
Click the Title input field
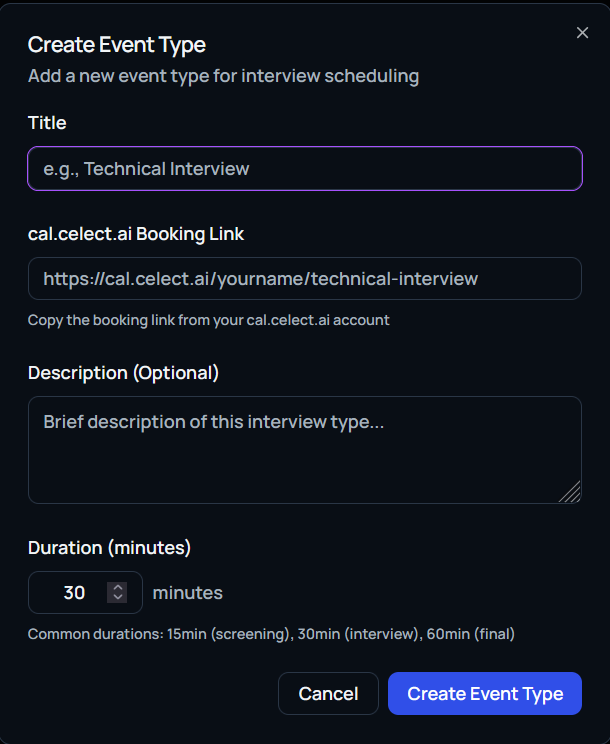pos(304,169)
